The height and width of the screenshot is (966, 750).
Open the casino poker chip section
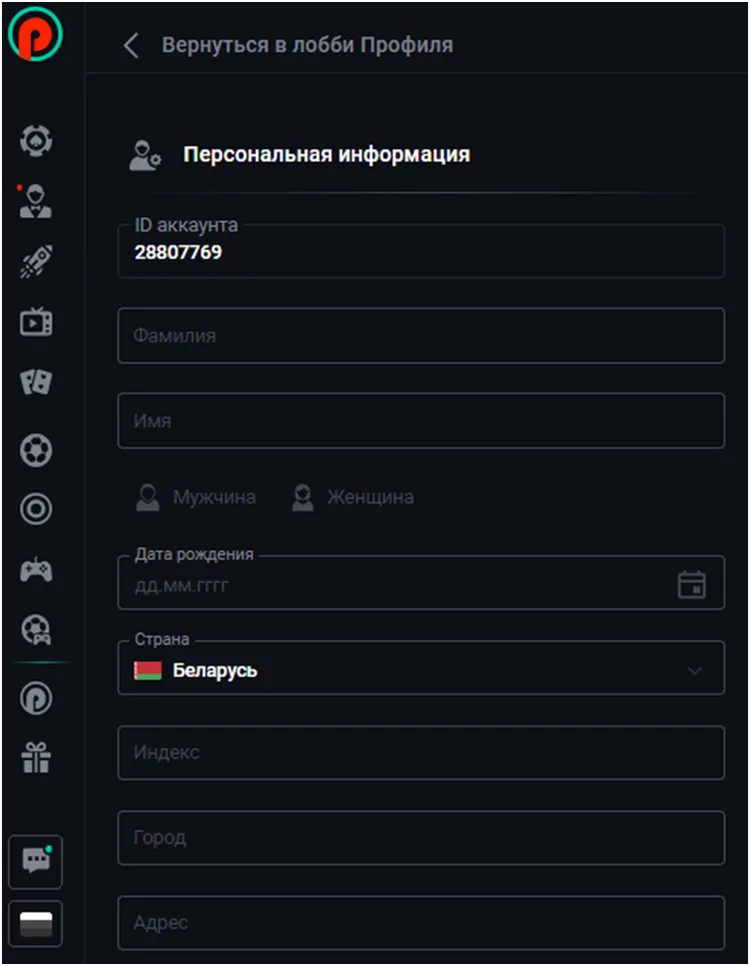36,140
